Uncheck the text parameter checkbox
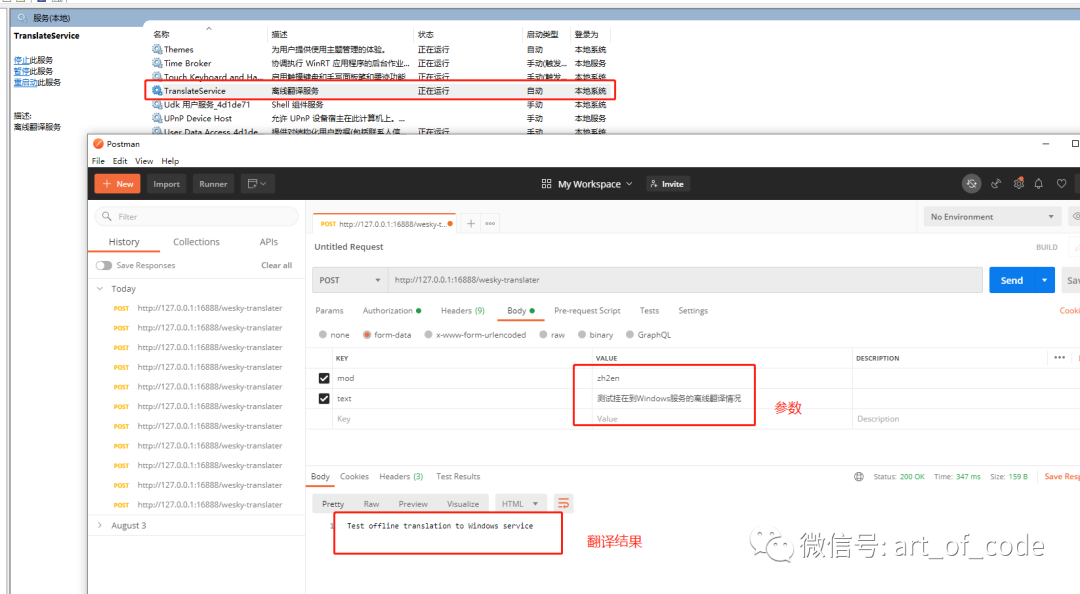Screen dimensions: 1080x594 [324, 398]
